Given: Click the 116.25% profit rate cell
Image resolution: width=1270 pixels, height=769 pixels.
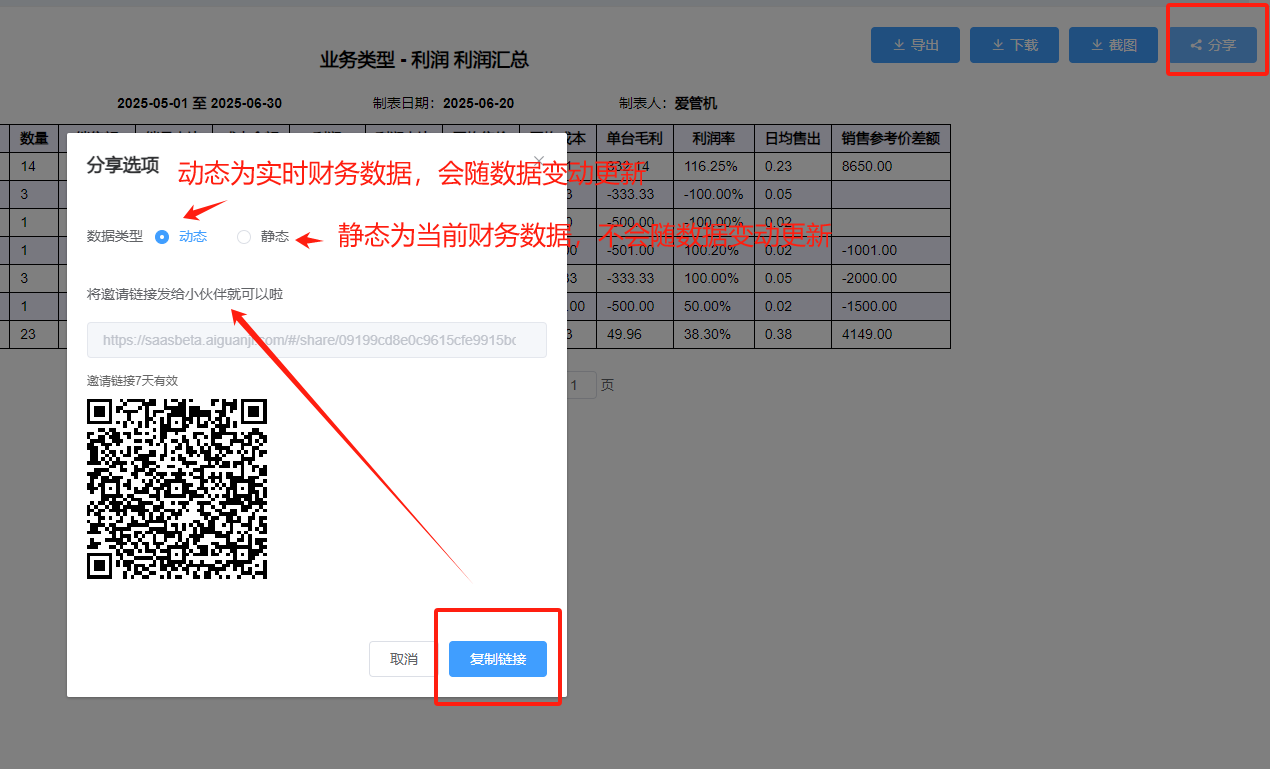Looking at the screenshot, I should point(714,166).
